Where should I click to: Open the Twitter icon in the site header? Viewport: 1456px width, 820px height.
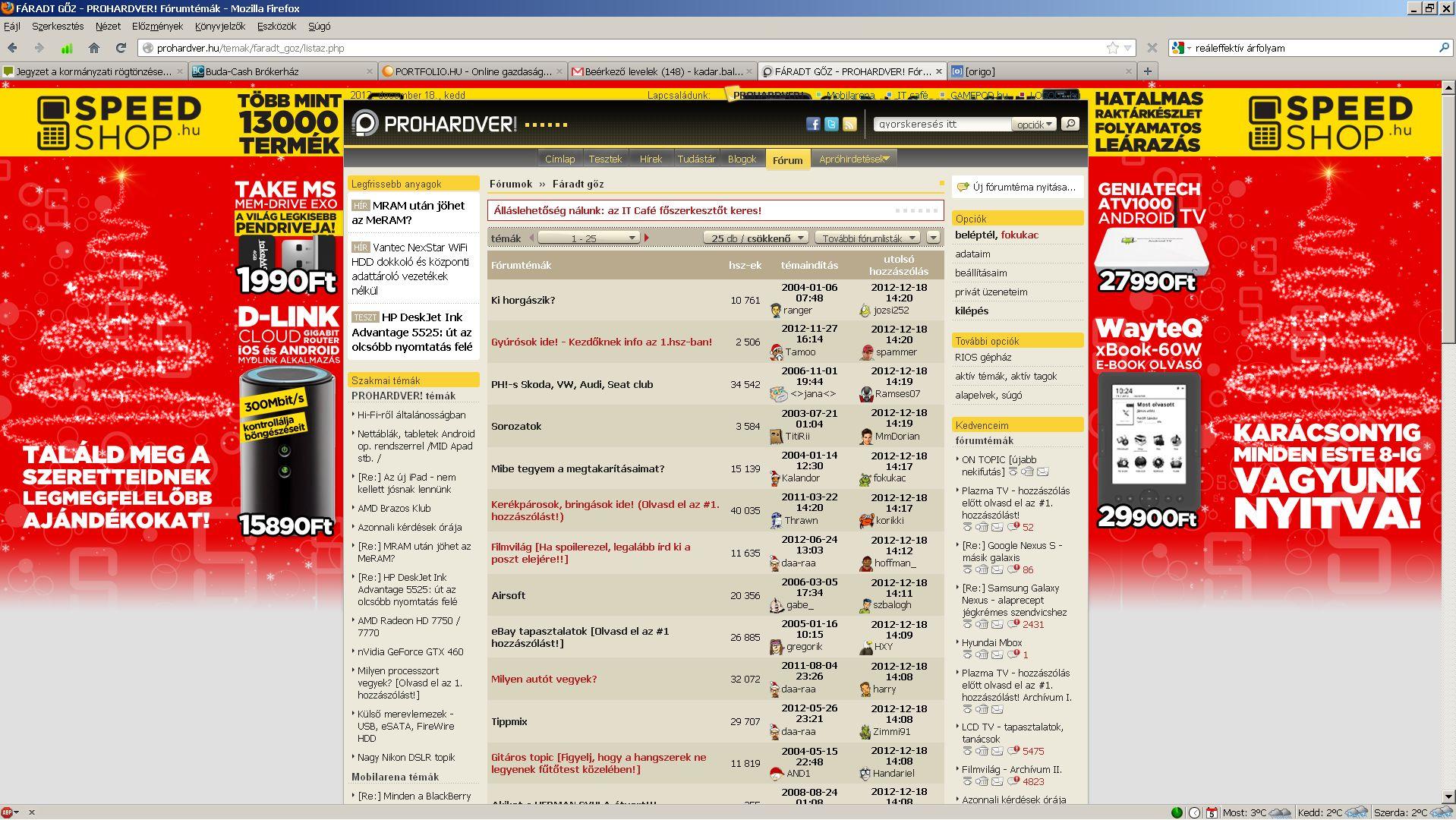[x=831, y=124]
